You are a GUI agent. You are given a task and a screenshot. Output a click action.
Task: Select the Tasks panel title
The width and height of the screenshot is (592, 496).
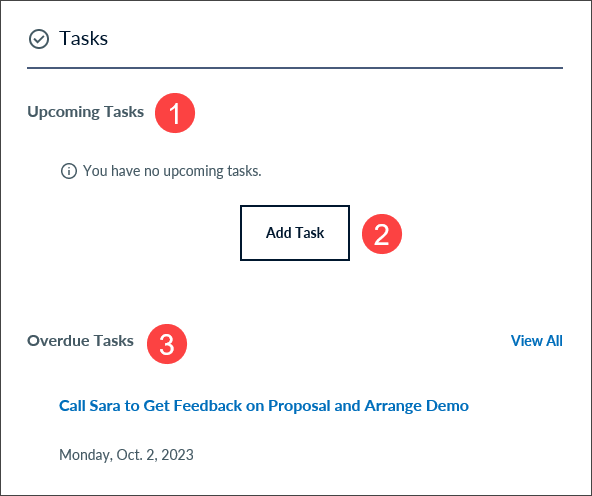(83, 39)
